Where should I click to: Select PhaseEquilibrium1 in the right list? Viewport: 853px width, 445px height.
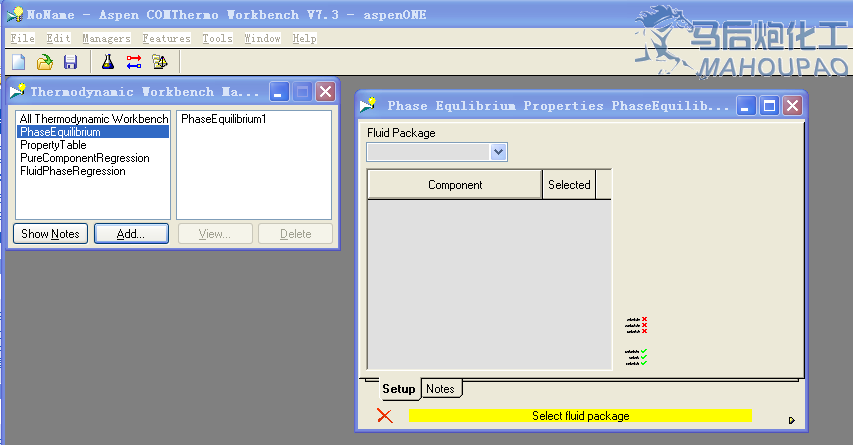(x=223, y=119)
